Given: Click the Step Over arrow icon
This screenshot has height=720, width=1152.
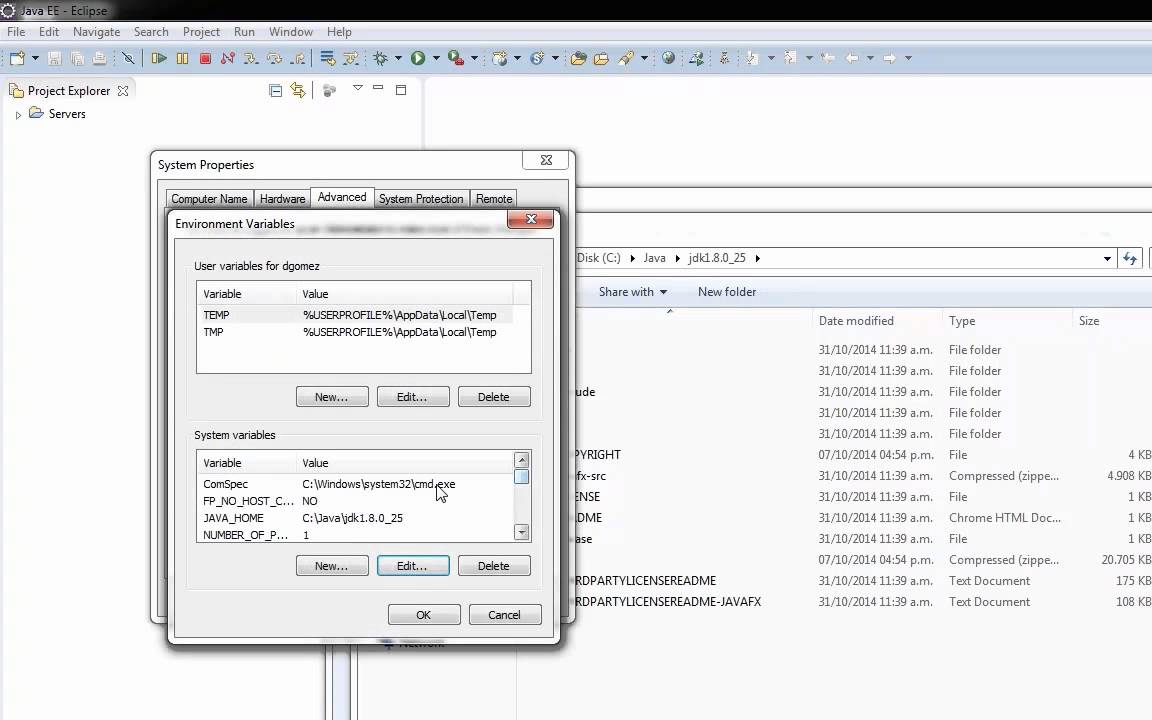Looking at the screenshot, I should pos(275,58).
